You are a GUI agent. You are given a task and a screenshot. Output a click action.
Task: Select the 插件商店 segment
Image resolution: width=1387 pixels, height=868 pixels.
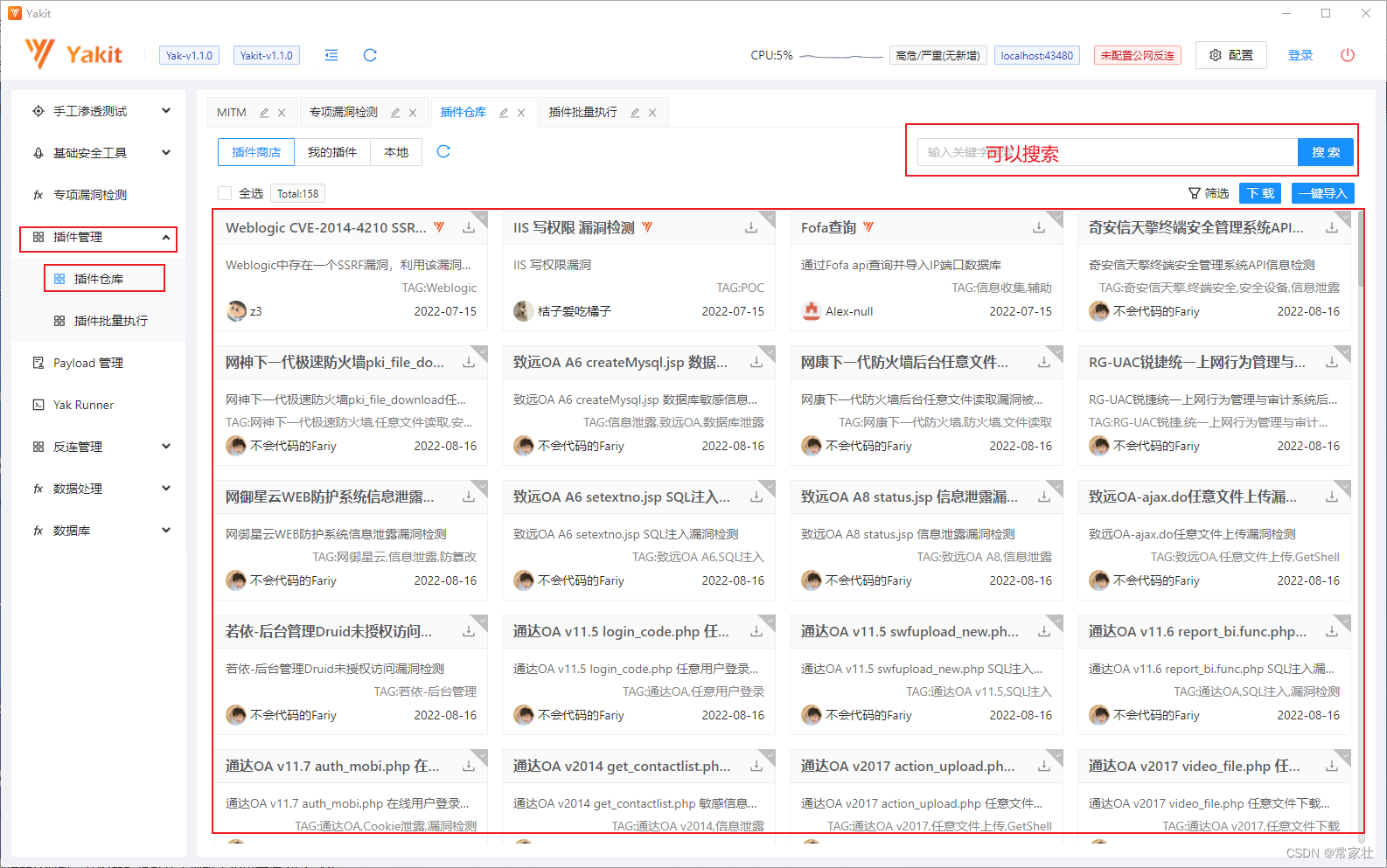[256, 152]
